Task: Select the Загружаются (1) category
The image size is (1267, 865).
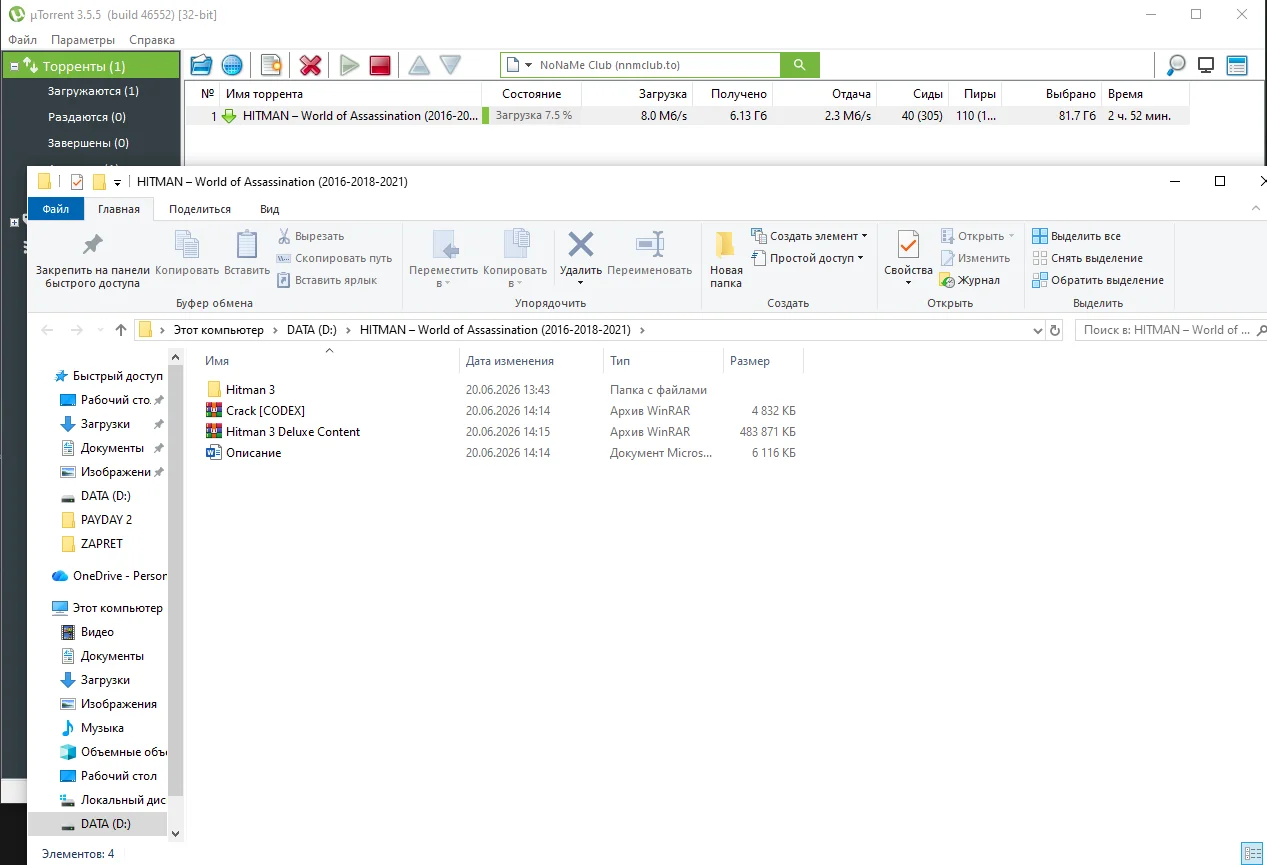Action: [x=93, y=91]
